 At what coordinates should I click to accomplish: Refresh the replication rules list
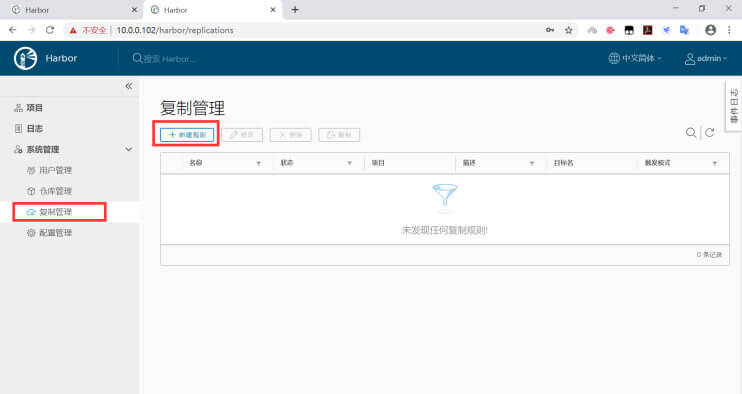[709, 133]
